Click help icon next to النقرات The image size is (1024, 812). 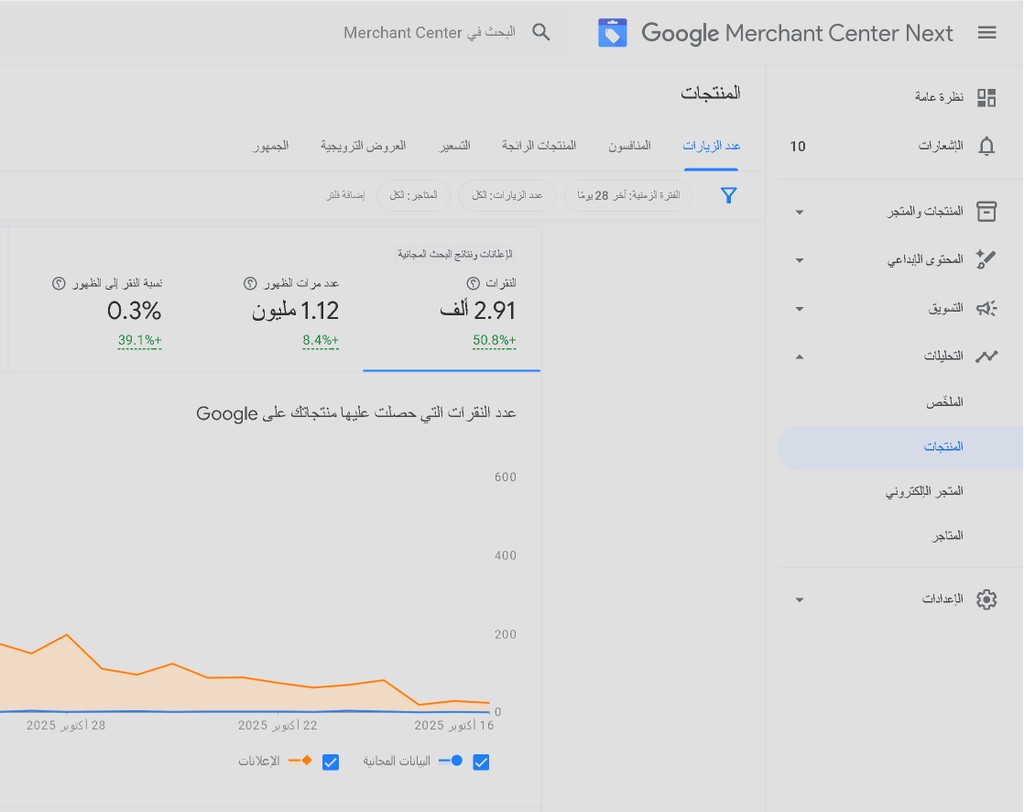tap(473, 283)
